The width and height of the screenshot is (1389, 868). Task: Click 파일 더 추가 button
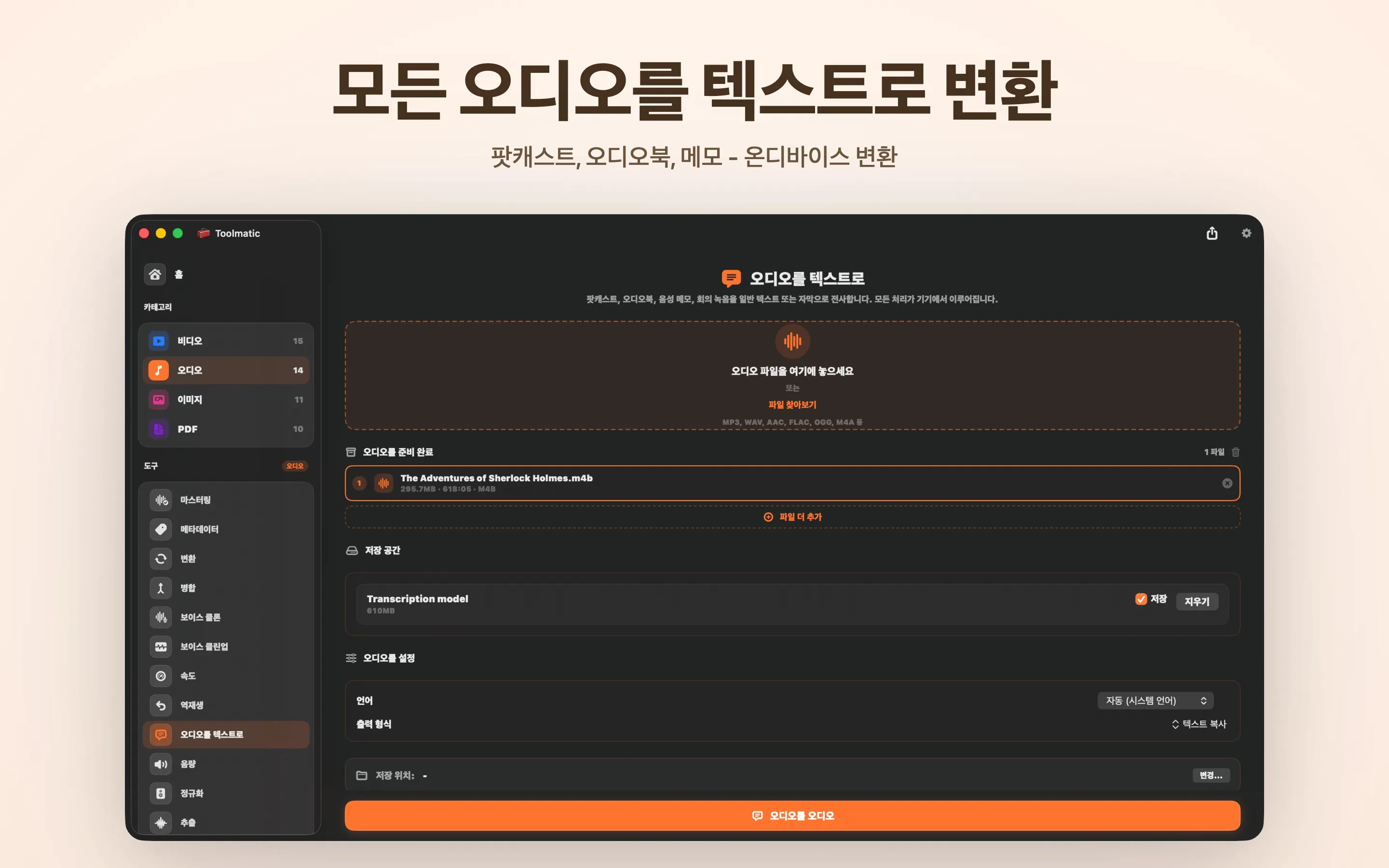click(x=792, y=517)
